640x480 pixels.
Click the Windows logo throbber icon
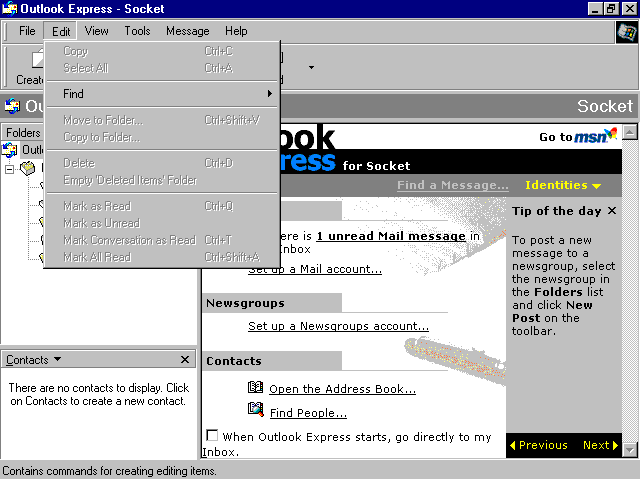[x=626, y=32]
